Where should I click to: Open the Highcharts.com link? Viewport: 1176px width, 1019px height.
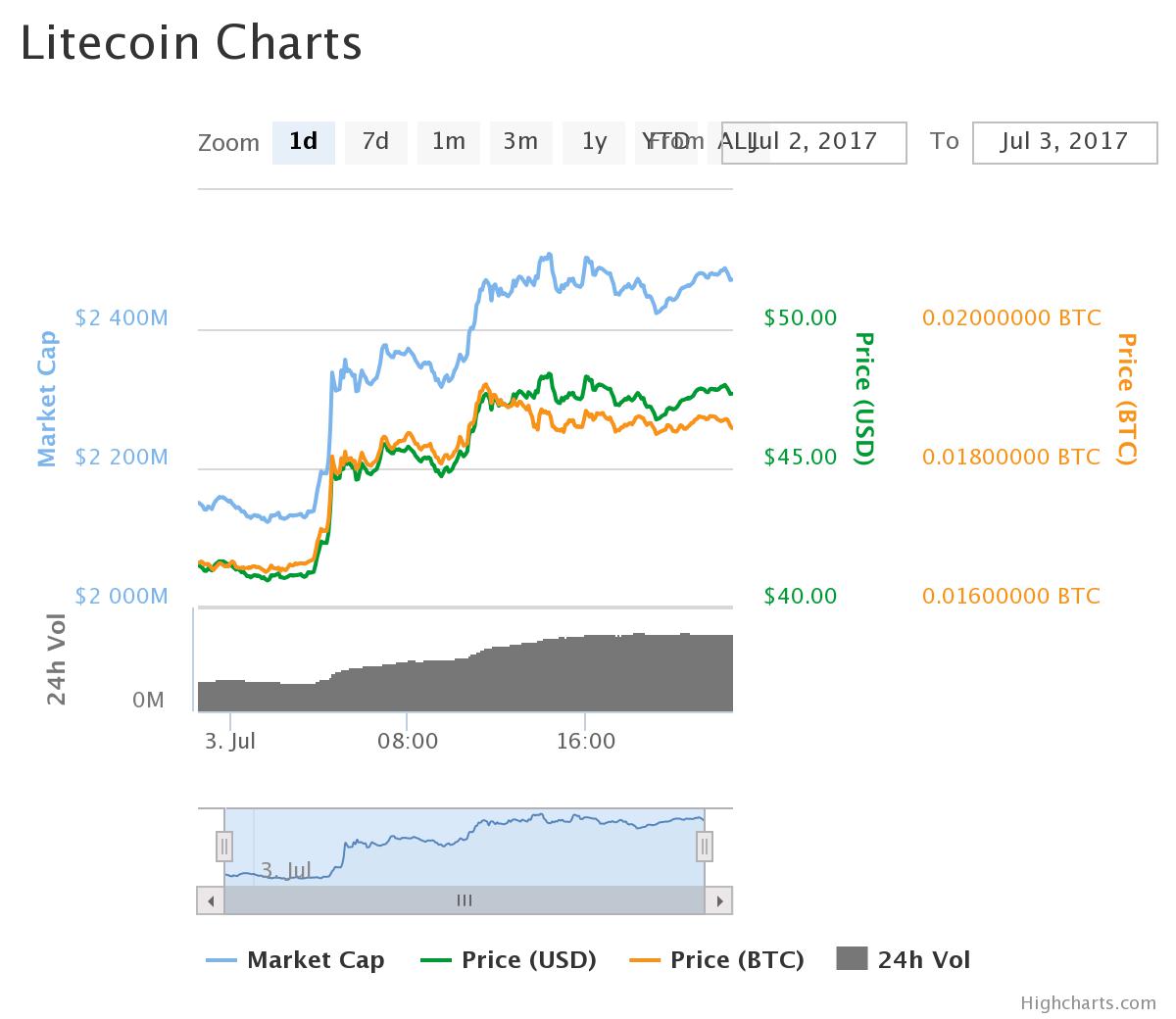tap(1087, 1002)
